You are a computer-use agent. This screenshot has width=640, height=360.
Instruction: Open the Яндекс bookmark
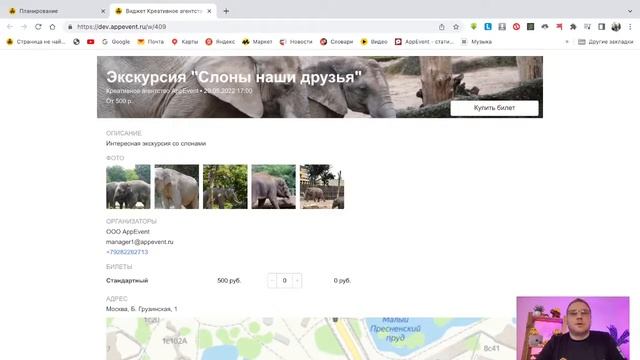220,42
